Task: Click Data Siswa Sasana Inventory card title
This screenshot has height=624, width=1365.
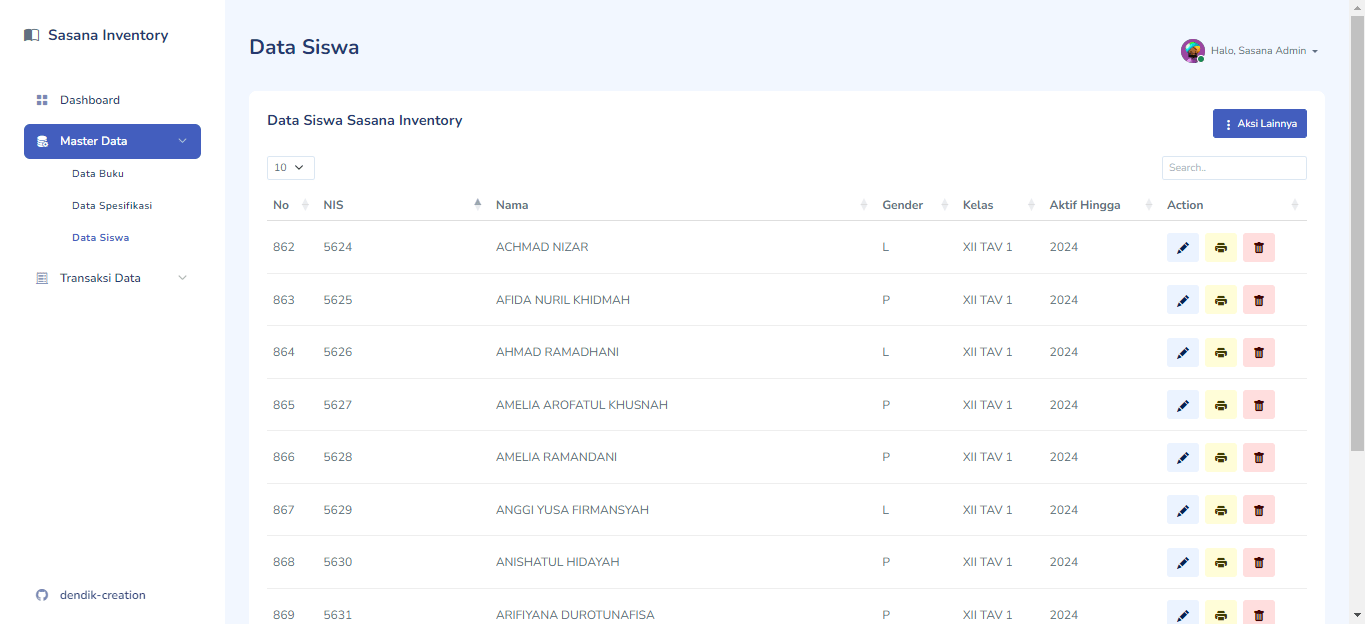Action: (365, 120)
